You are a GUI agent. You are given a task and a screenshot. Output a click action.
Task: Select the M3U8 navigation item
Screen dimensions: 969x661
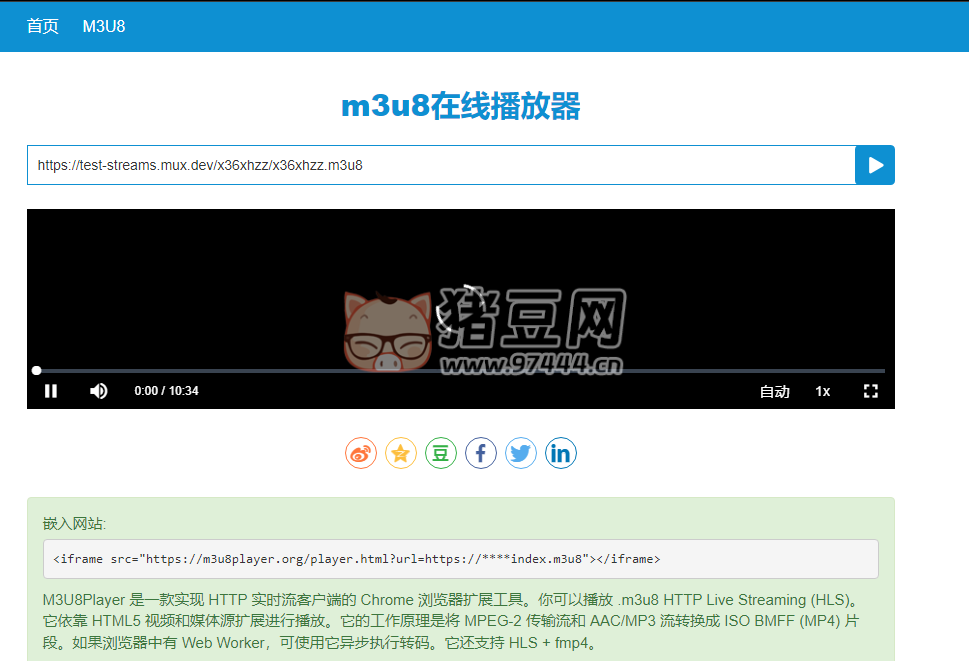click(104, 26)
